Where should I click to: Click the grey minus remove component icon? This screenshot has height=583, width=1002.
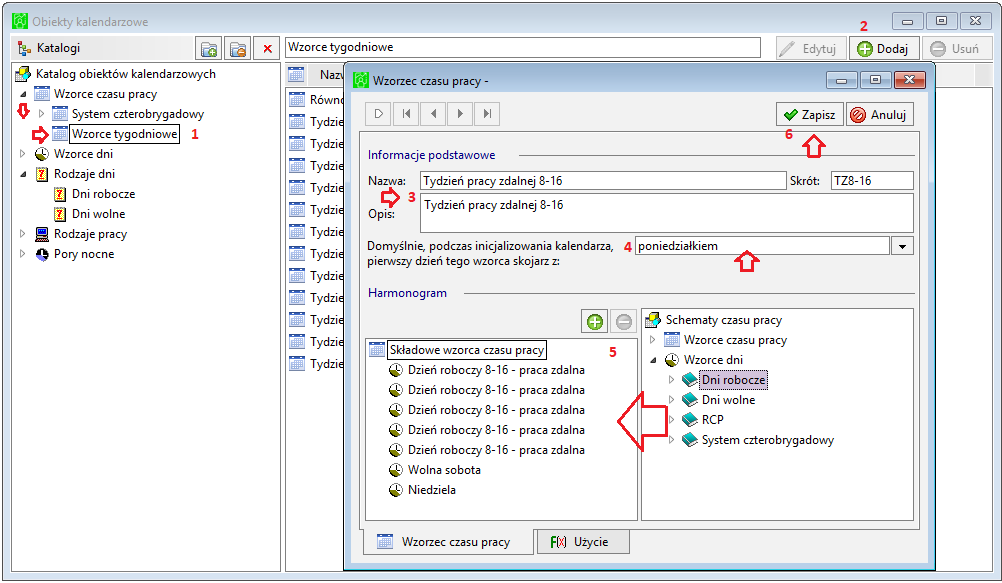(x=624, y=322)
